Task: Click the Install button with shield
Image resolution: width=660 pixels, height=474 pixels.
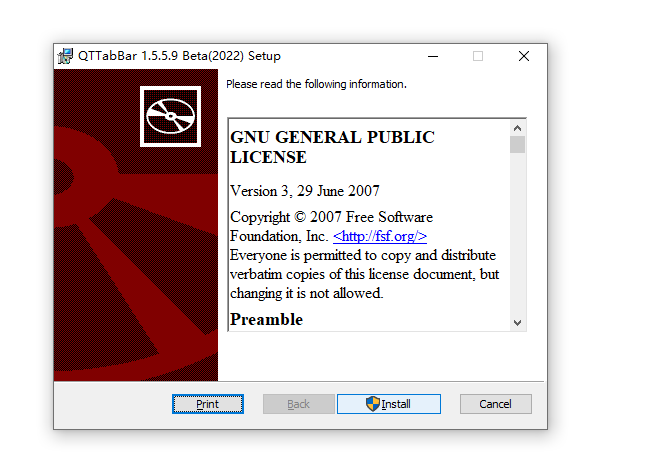Action: tap(389, 404)
